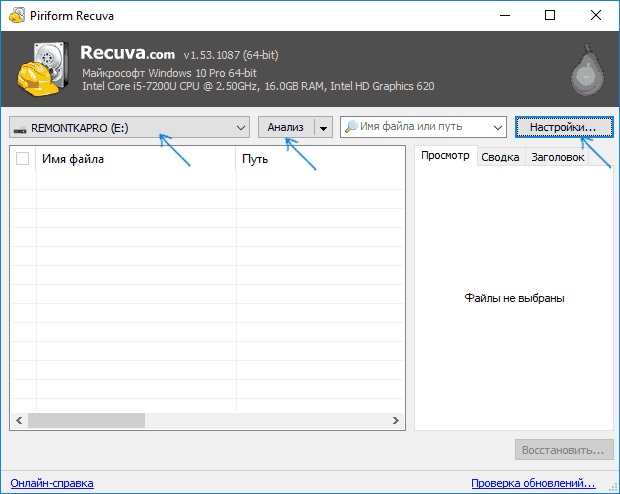The height and width of the screenshot is (494, 620).
Task: Sort by Путь column header
Action: pyautogui.click(x=318, y=159)
